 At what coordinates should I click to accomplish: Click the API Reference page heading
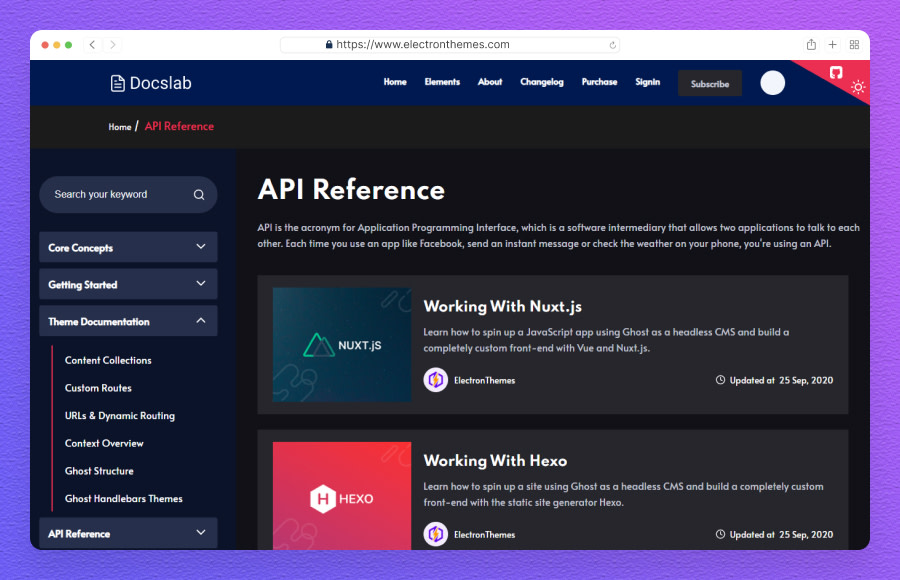point(351,190)
